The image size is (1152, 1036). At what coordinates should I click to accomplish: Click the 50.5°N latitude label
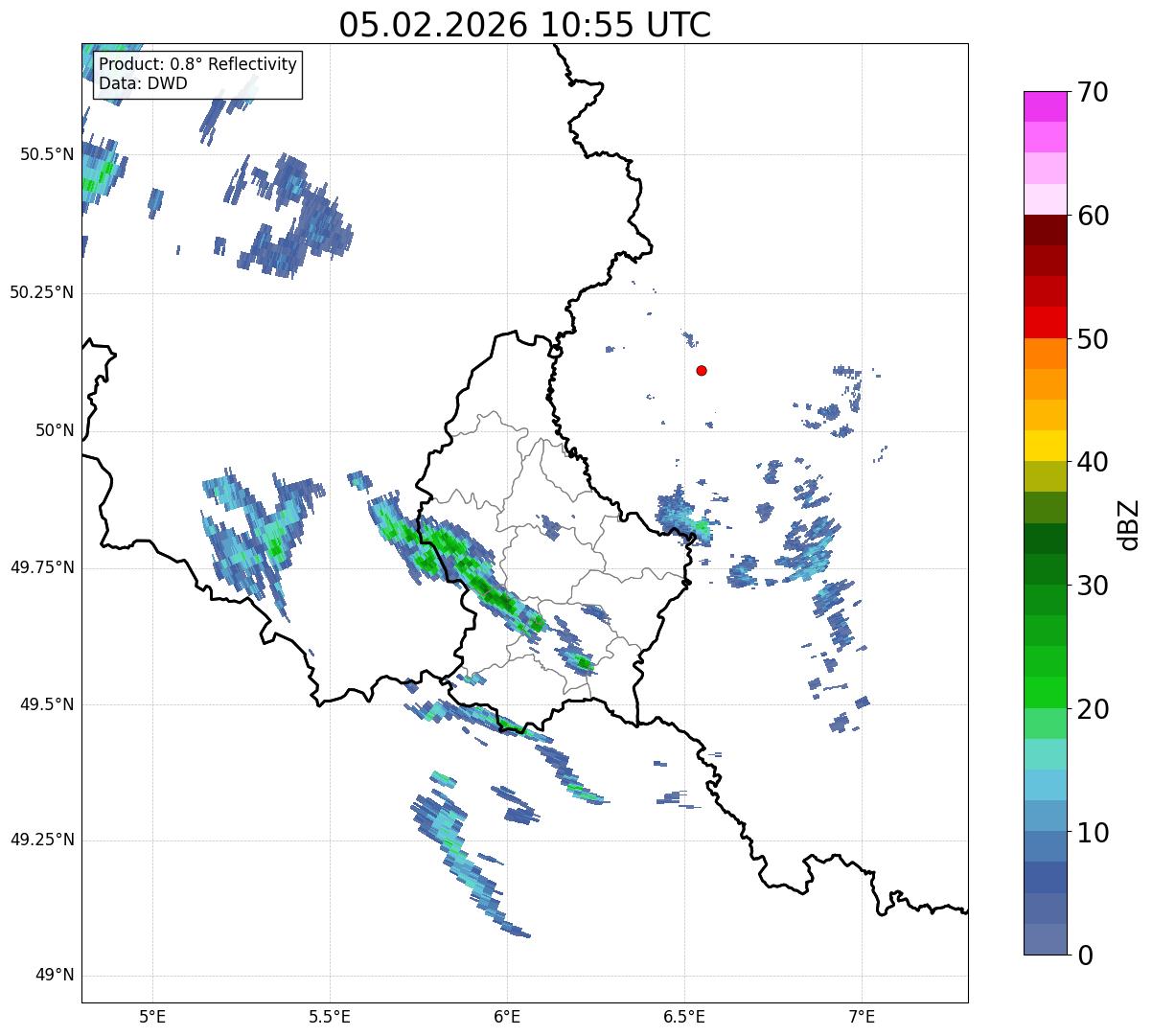(x=46, y=154)
